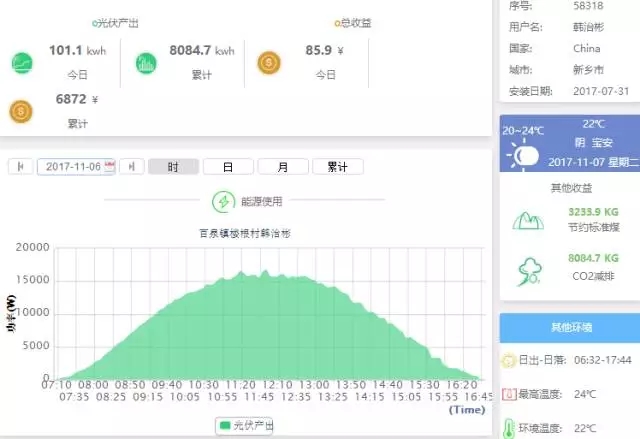The image size is (640, 439).
Task: Click the sunrise-sunset clock icon
Action: tap(508, 359)
